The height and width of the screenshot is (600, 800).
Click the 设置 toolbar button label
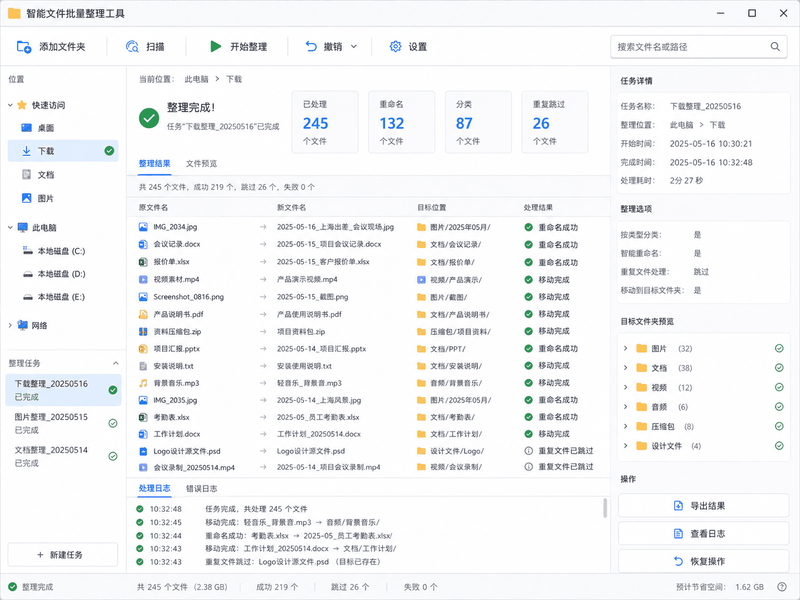click(417, 47)
